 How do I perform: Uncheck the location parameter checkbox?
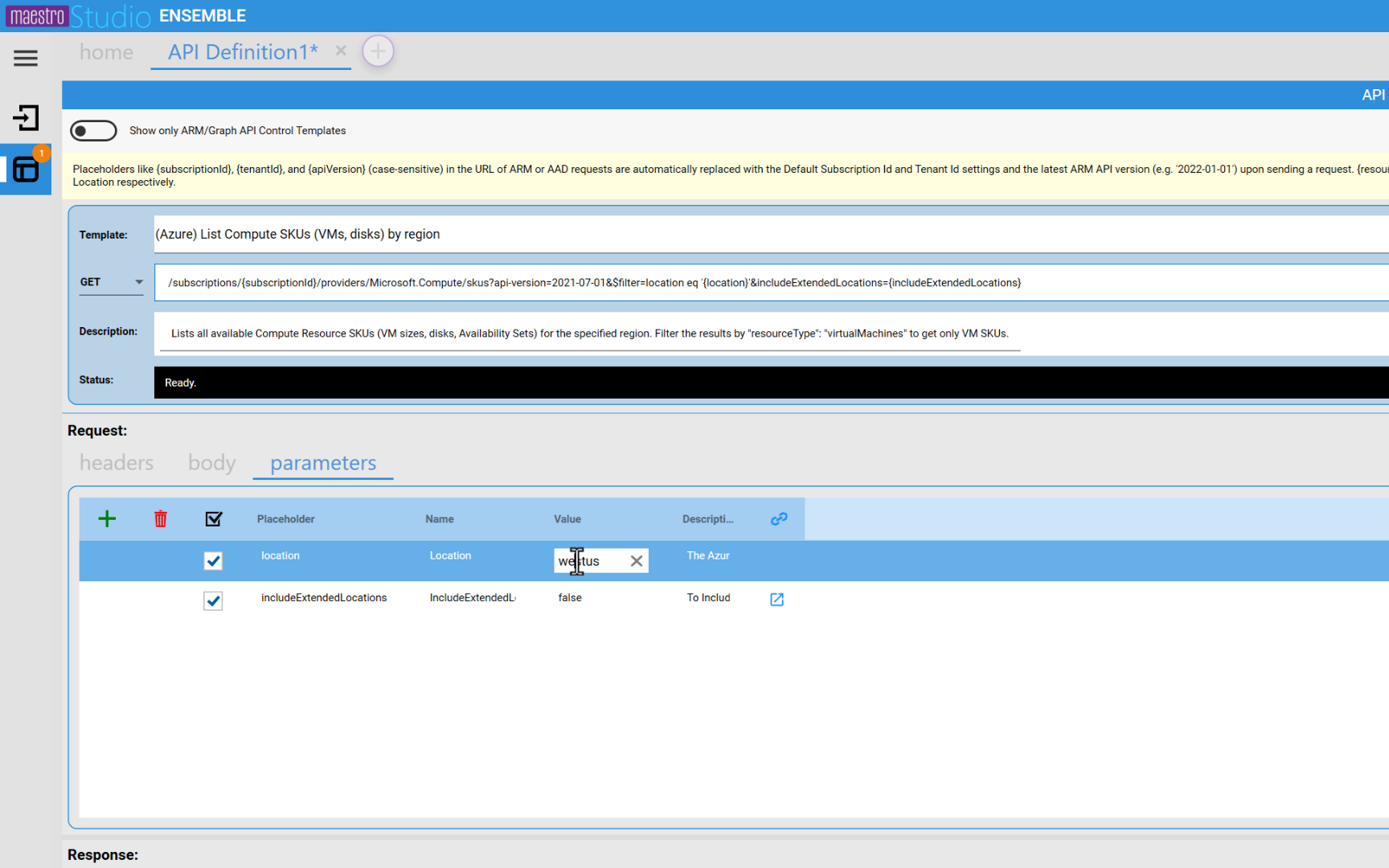(213, 561)
